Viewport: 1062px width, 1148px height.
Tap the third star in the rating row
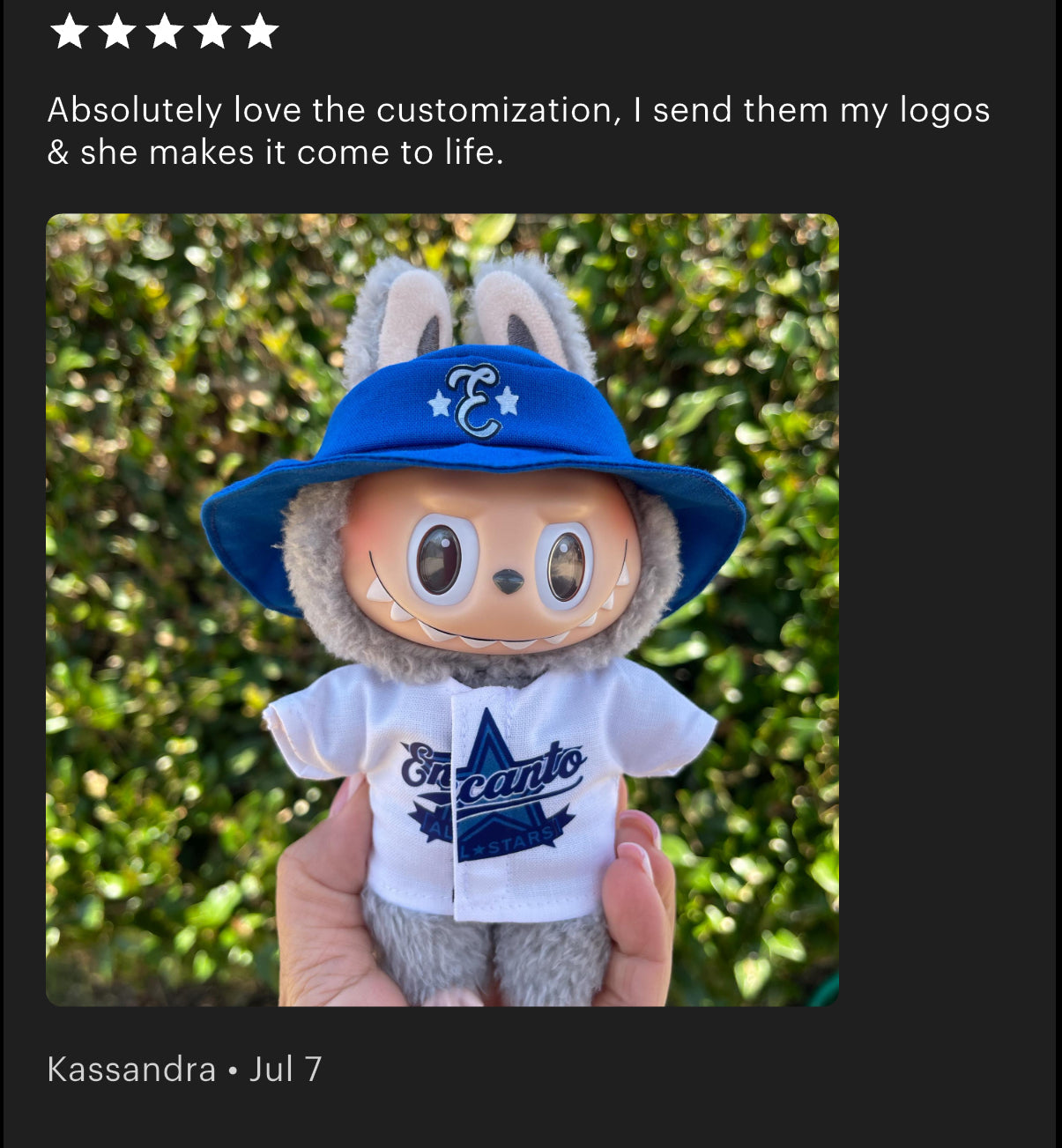click(164, 32)
